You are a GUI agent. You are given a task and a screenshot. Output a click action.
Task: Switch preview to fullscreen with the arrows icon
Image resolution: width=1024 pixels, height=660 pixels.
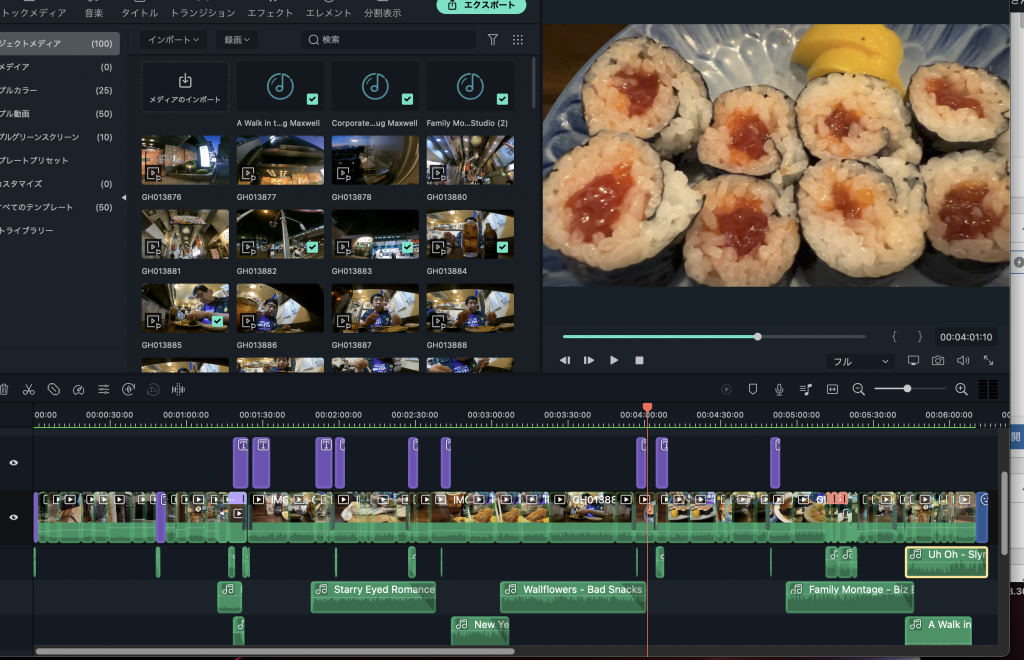click(988, 360)
